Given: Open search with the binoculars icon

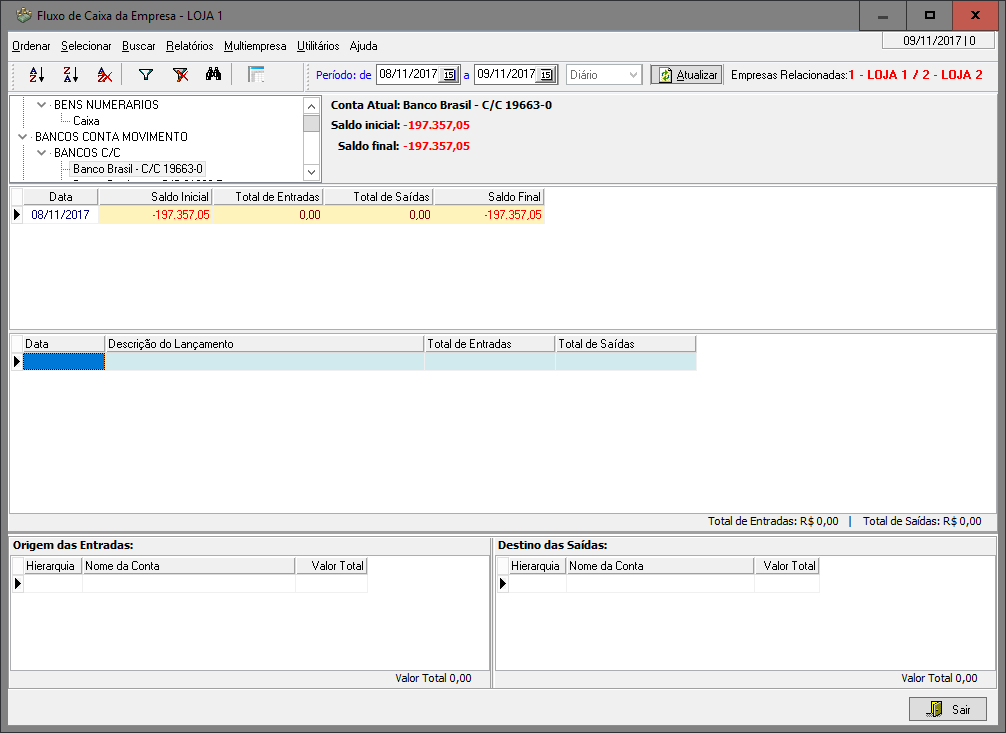Looking at the screenshot, I should click(213, 75).
